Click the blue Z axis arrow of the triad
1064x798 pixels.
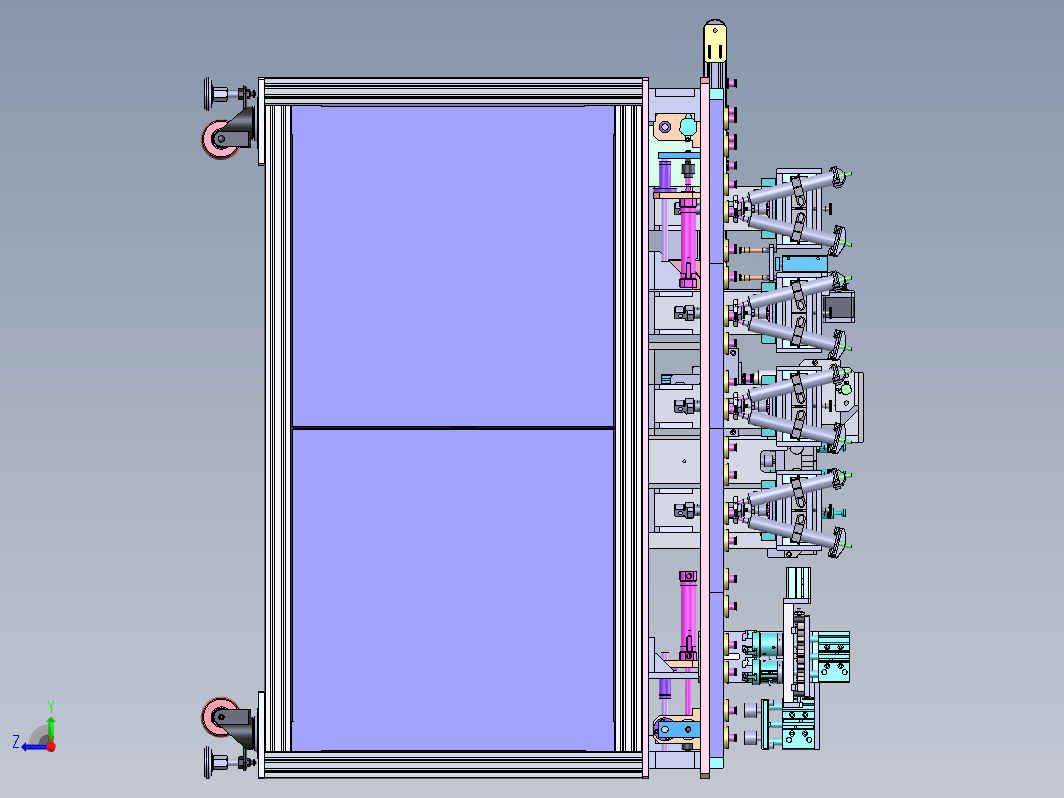(33, 747)
